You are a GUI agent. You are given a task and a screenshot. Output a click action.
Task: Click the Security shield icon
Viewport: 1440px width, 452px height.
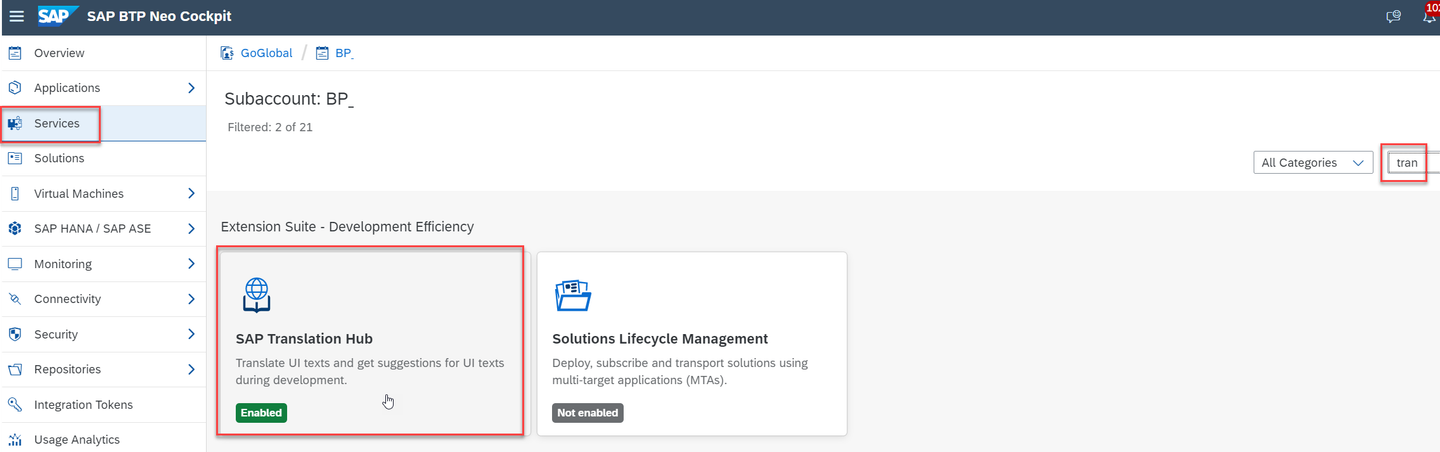pyautogui.click(x=15, y=334)
